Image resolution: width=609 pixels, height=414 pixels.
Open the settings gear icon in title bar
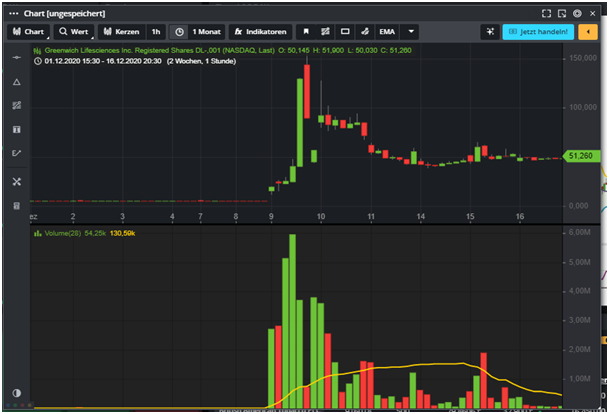[577, 15]
